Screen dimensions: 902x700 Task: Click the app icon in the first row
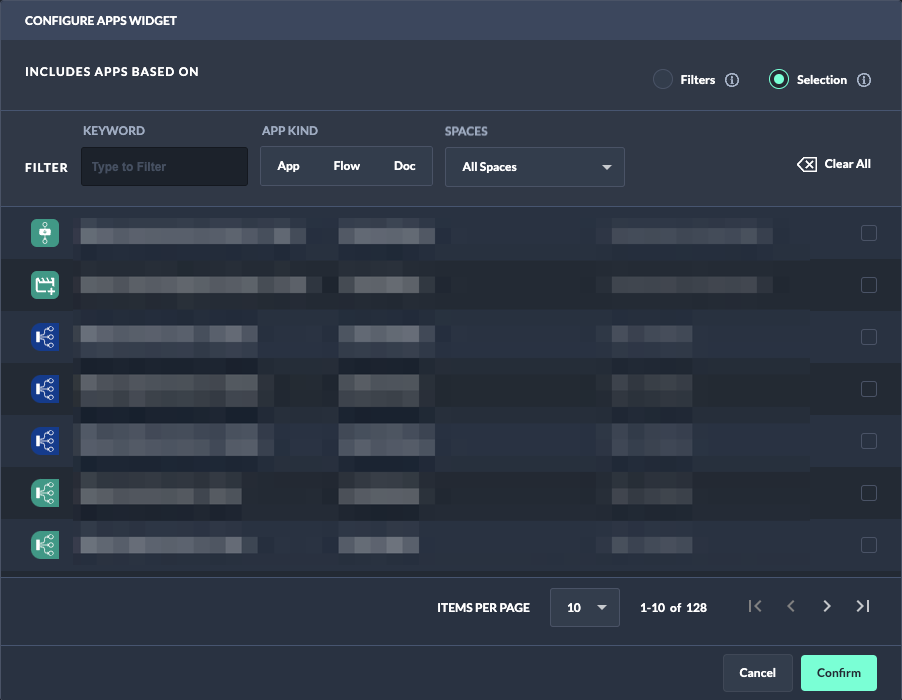click(x=46, y=233)
